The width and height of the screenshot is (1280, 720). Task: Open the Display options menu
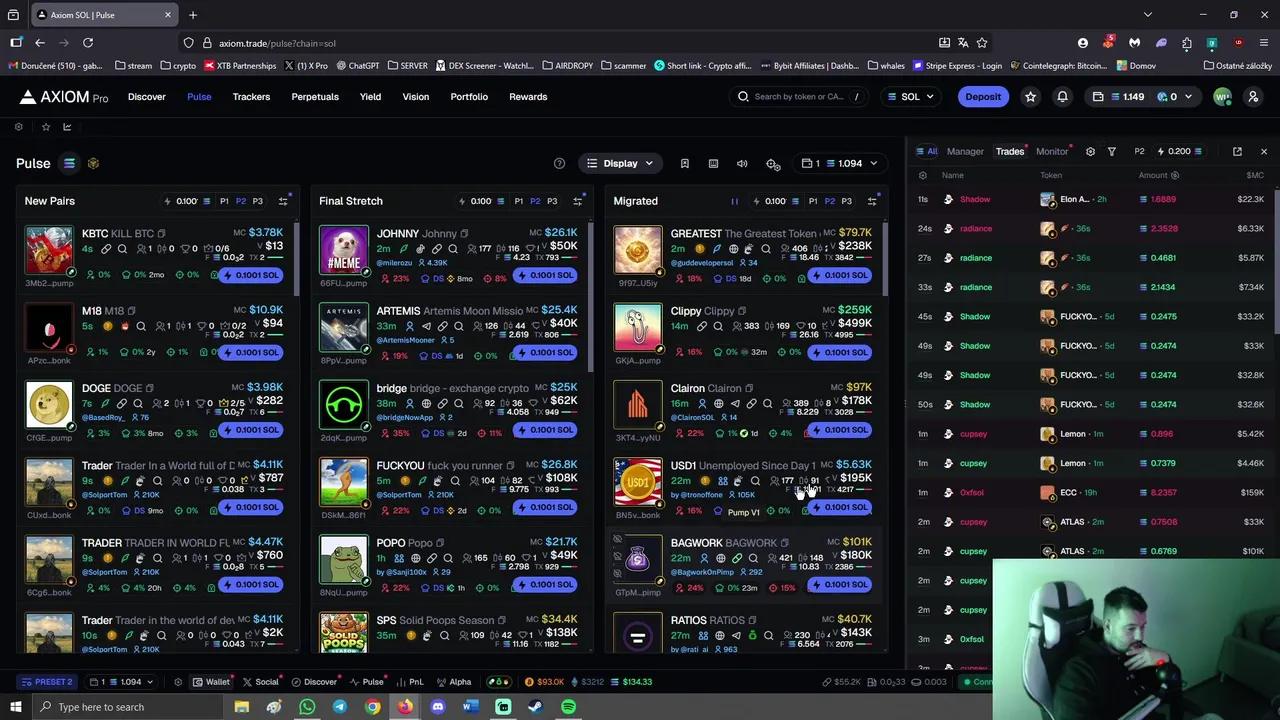coord(620,163)
